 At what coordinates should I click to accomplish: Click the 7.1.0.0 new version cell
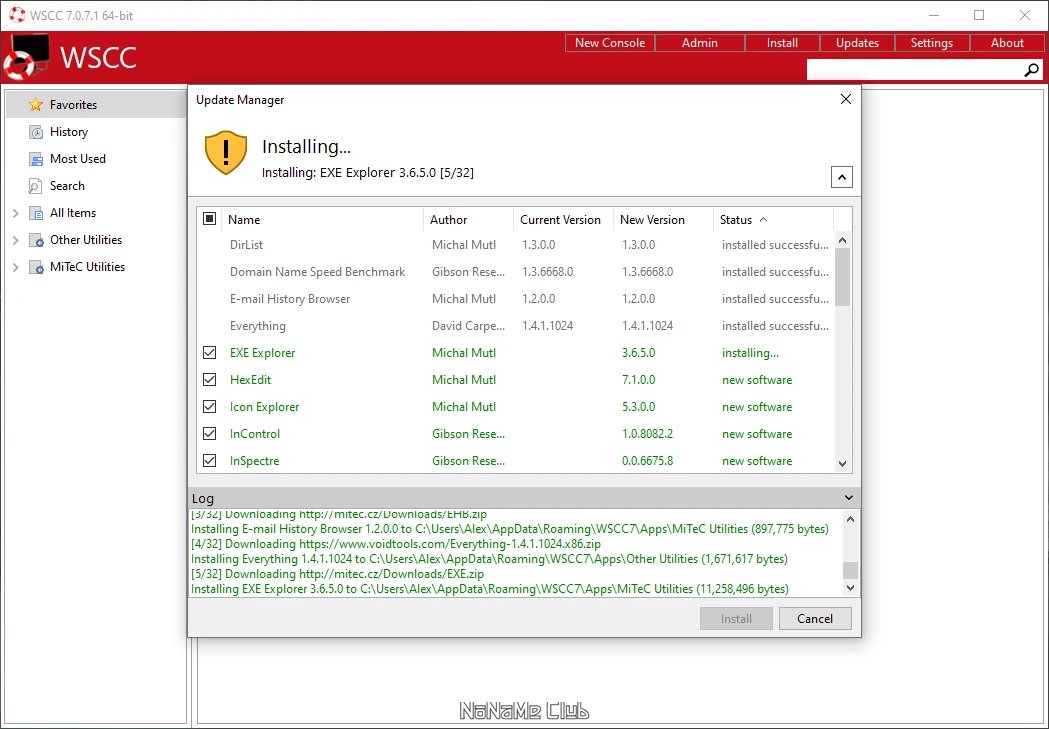(638, 380)
